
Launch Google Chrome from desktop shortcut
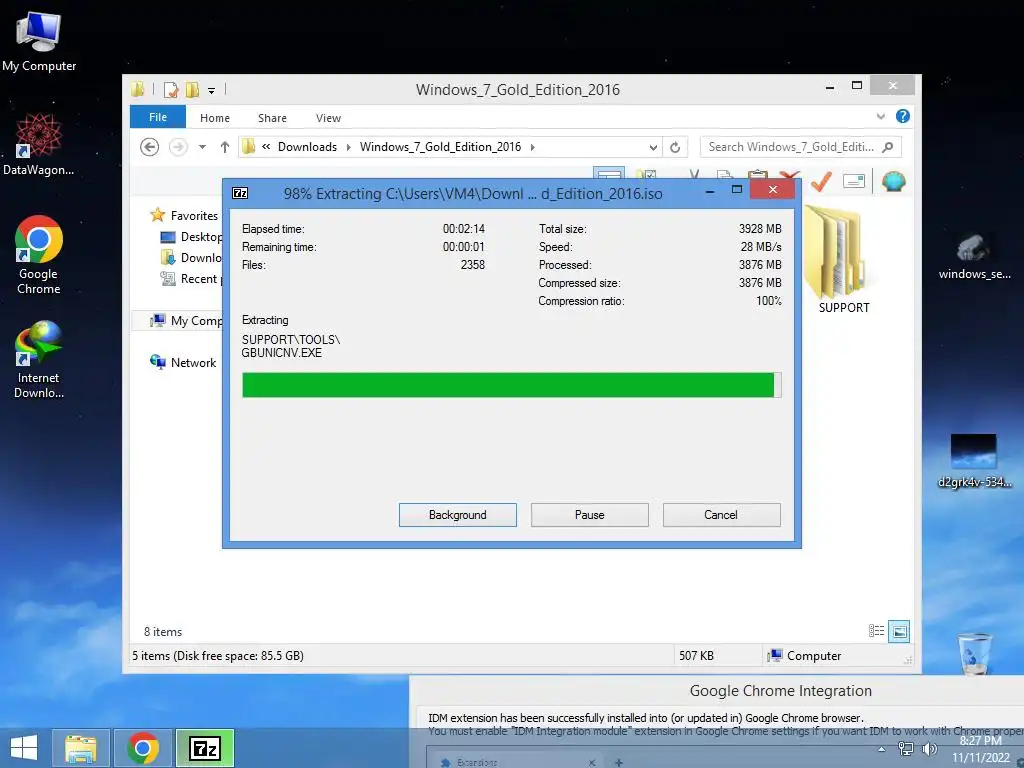click(39, 255)
